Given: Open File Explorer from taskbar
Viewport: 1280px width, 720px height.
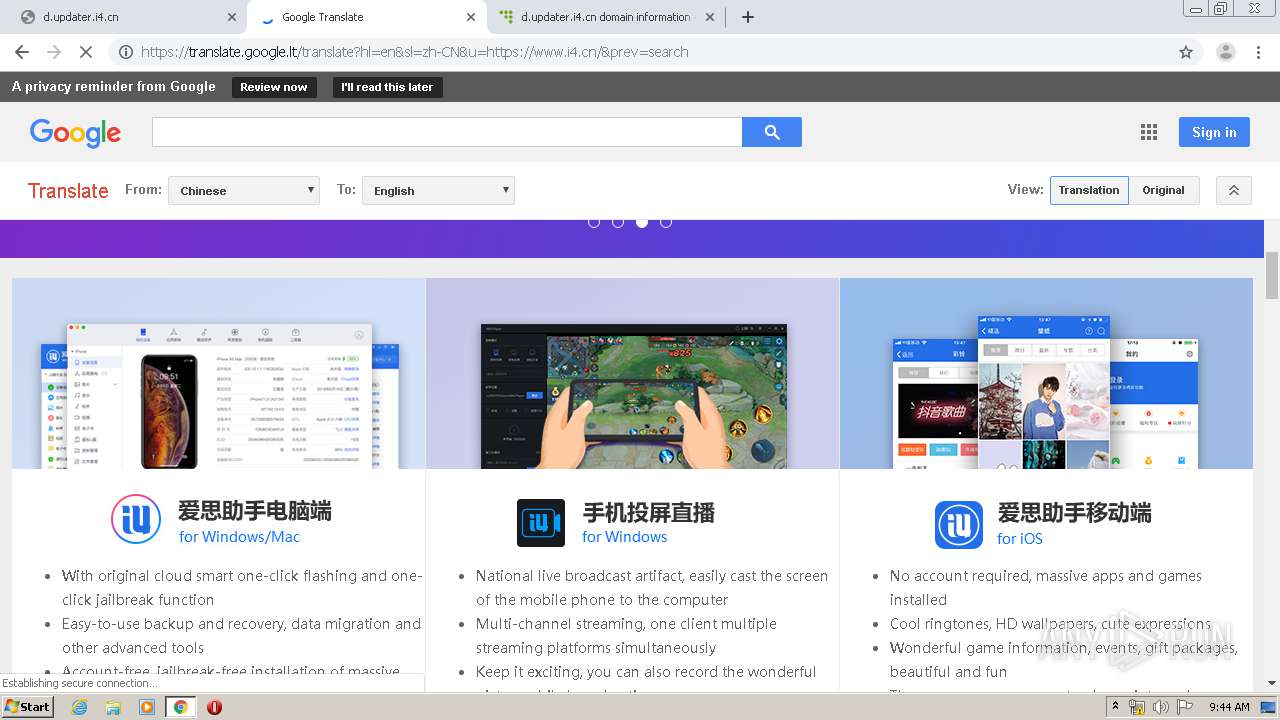Looking at the screenshot, I should point(113,707).
